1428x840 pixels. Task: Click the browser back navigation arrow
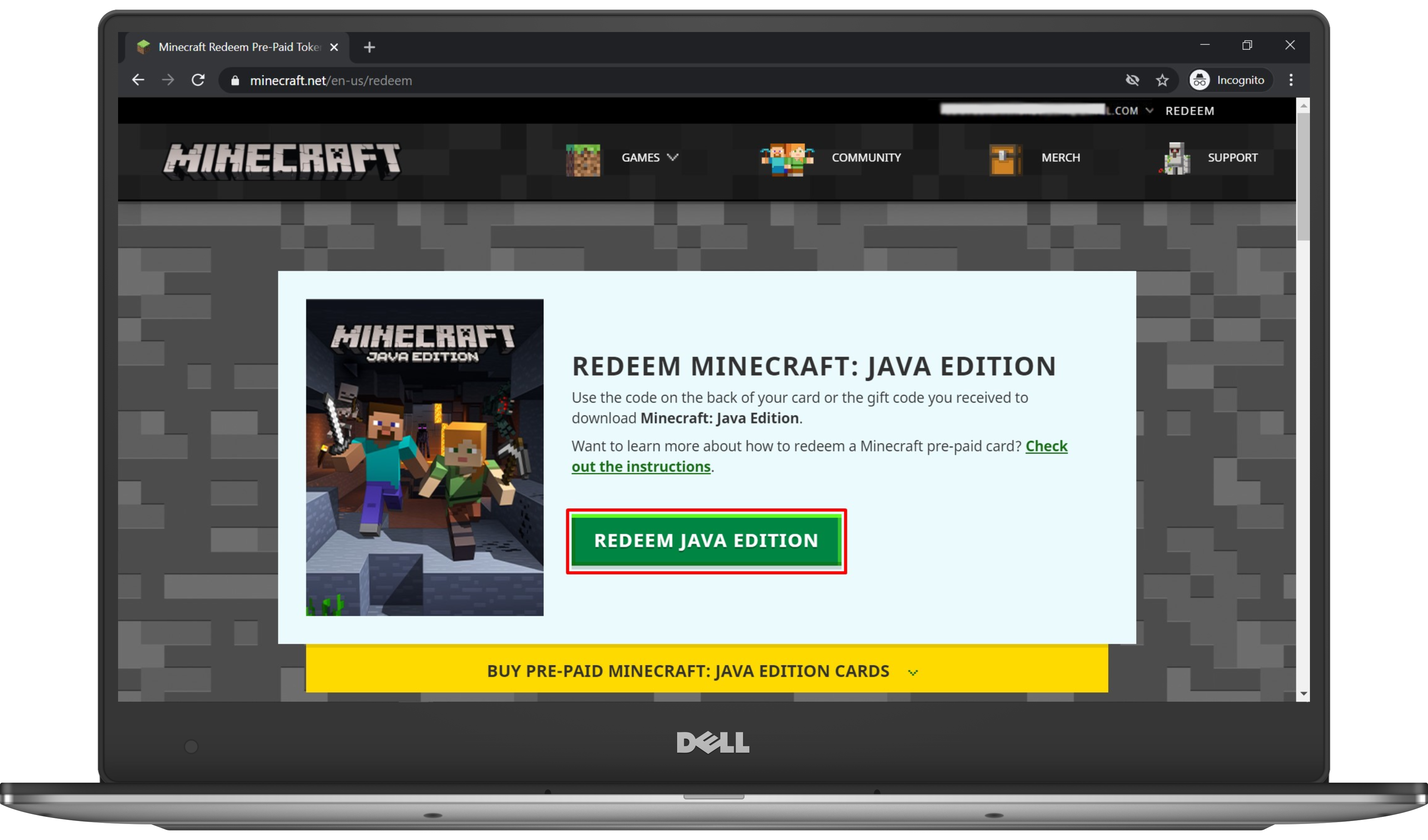pyautogui.click(x=139, y=80)
